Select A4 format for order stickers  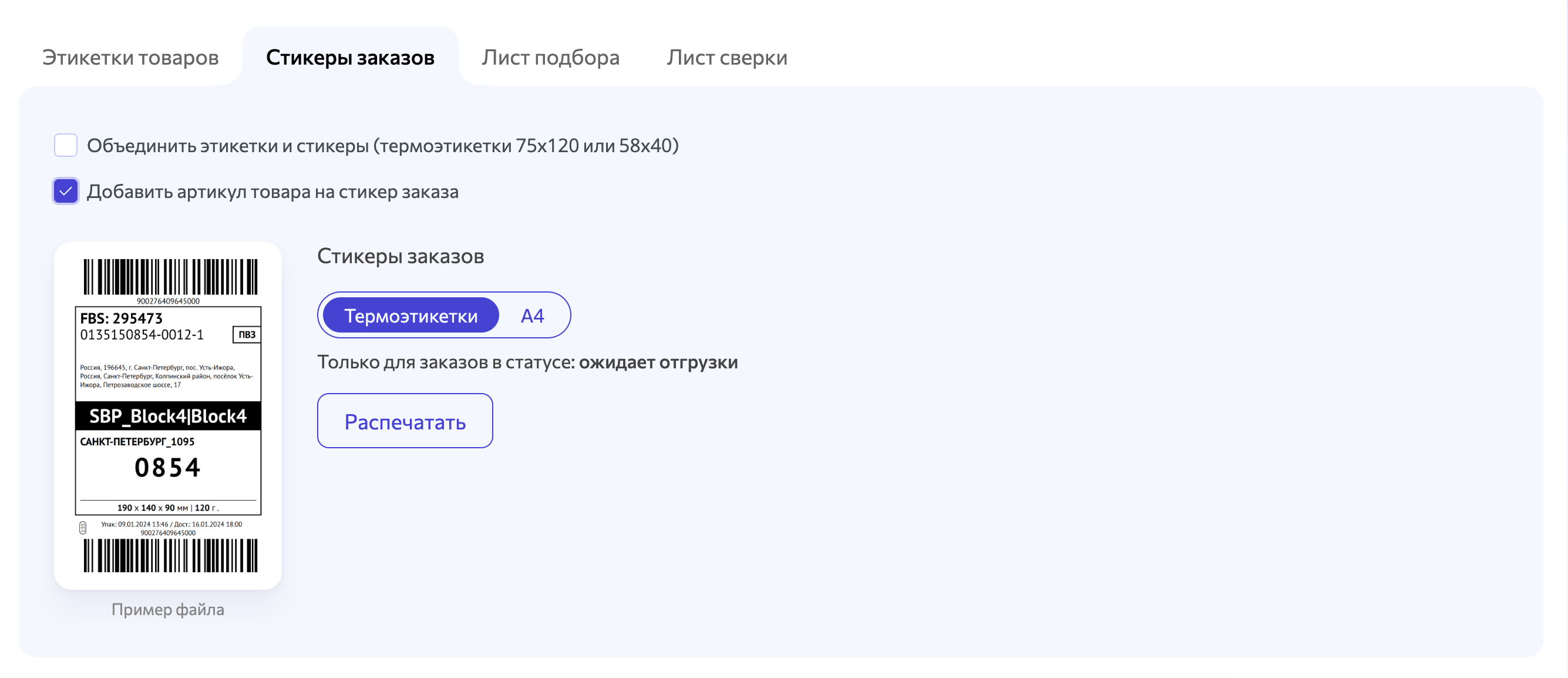click(531, 315)
